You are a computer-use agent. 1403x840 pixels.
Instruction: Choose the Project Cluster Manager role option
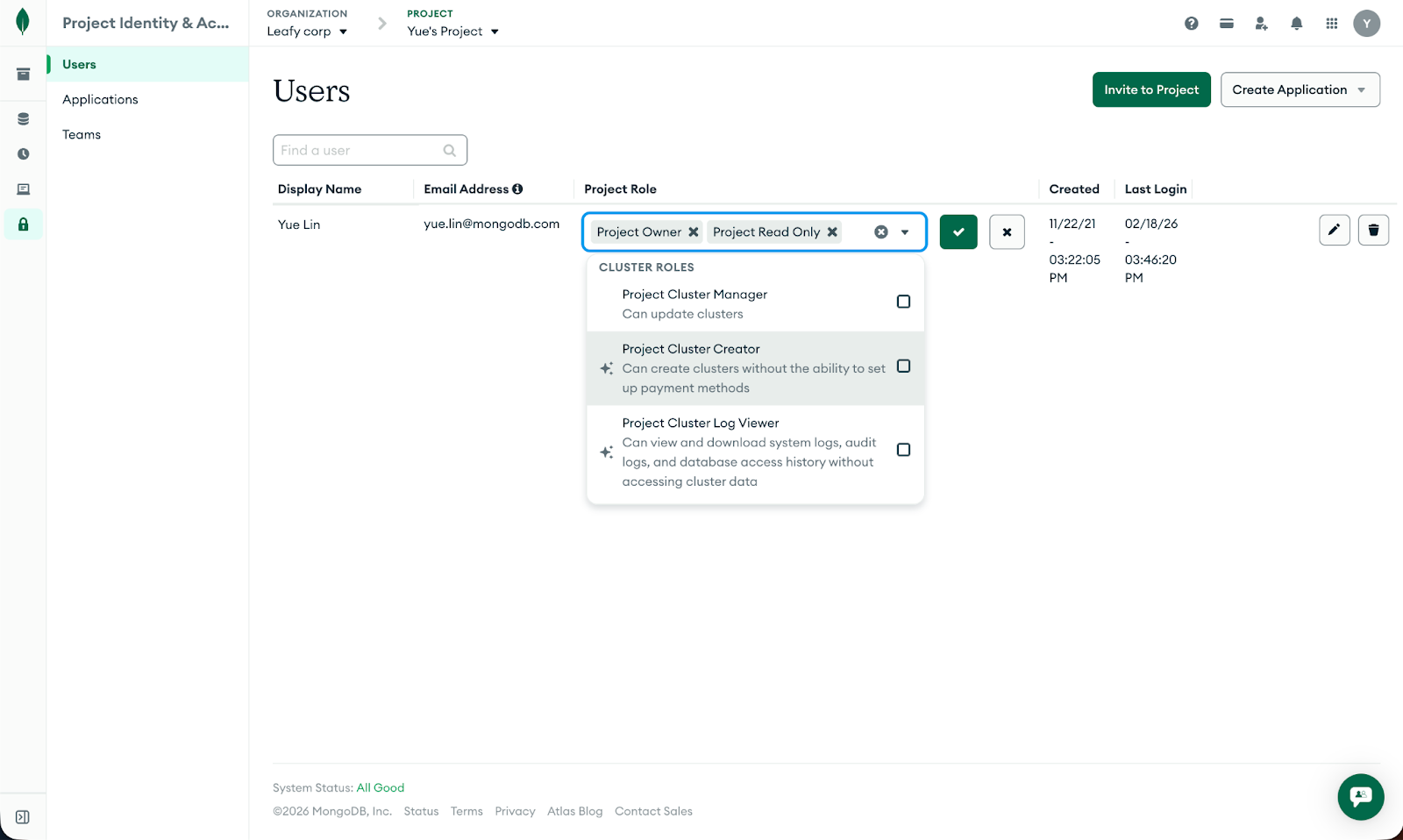click(x=755, y=304)
